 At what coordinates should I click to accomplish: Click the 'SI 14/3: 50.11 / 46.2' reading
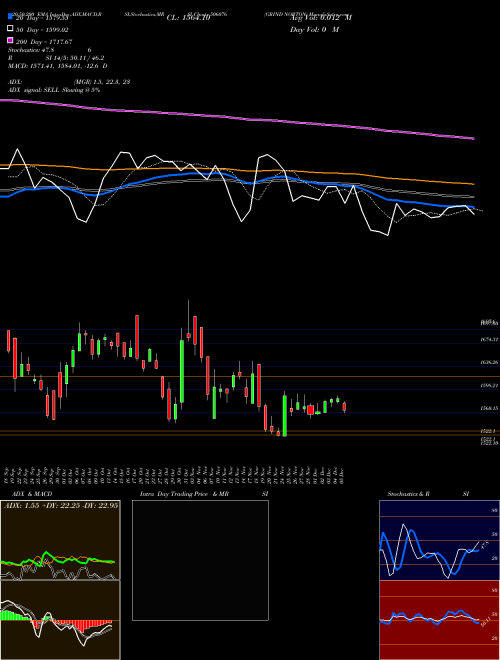pyautogui.click(x=75, y=58)
